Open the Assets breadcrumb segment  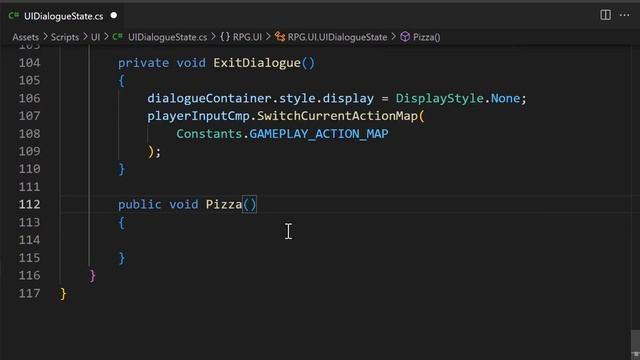[25, 37]
